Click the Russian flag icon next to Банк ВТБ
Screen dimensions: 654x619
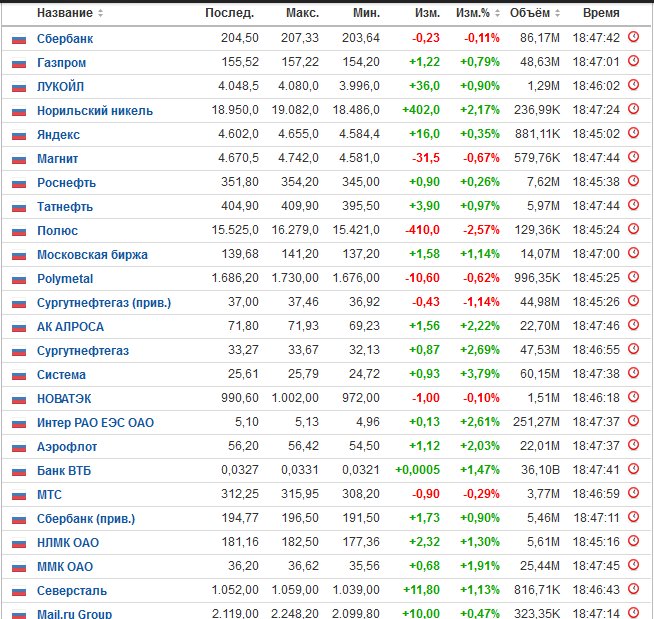[x=19, y=472]
